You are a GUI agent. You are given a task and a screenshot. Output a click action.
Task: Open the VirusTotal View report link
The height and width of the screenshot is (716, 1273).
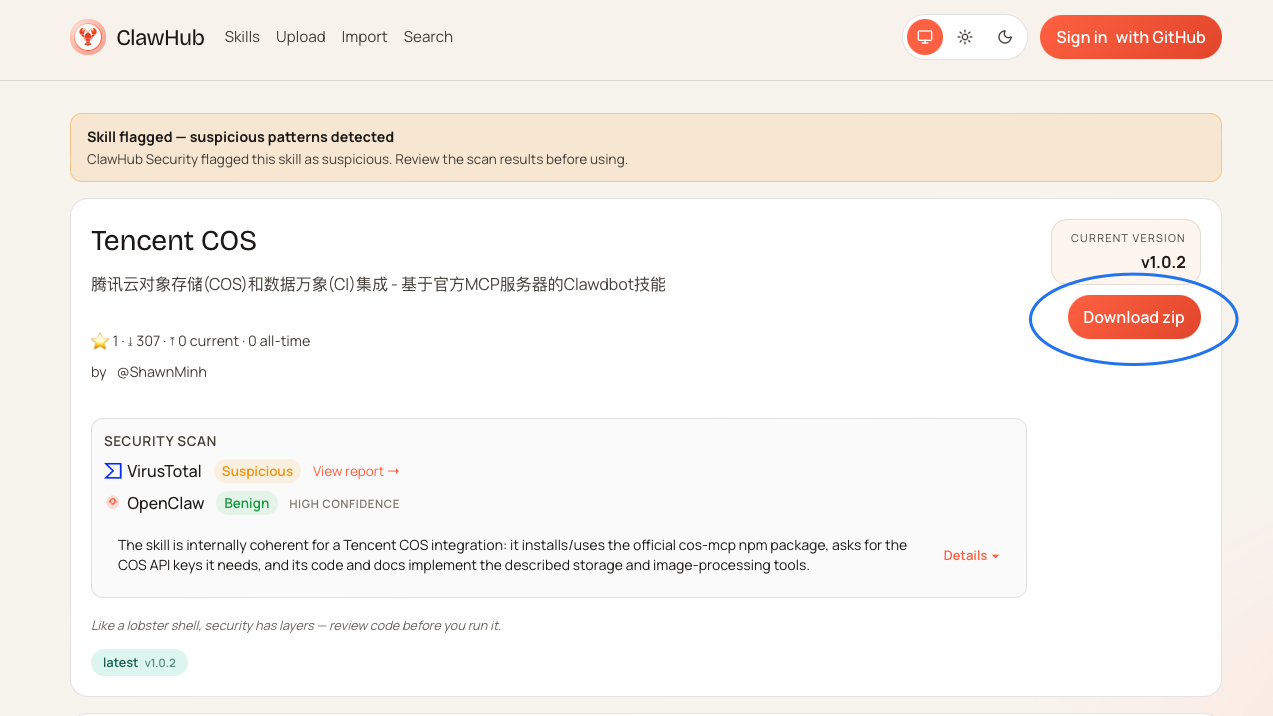[x=356, y=472]
